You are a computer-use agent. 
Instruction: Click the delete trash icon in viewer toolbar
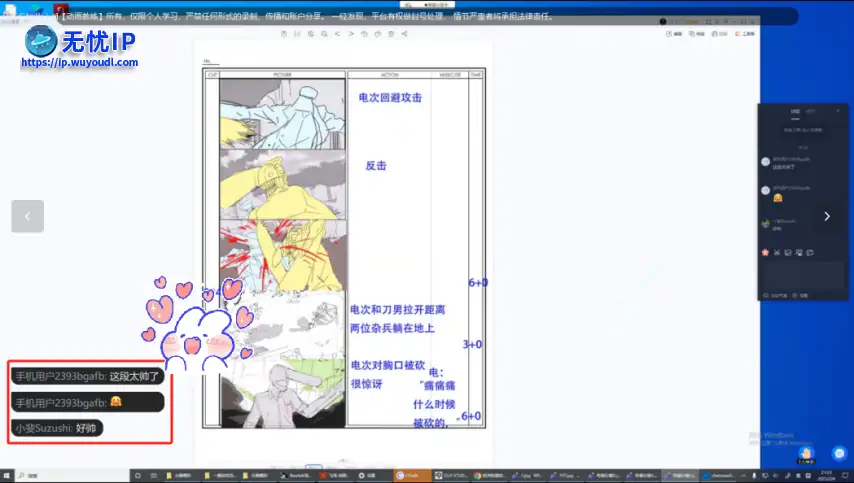(x=389, y=34)
